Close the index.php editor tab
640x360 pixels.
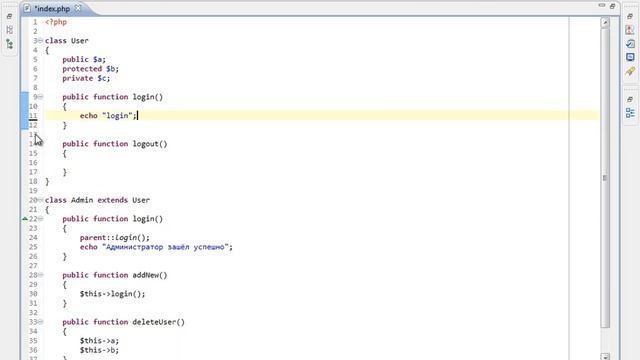[x=77, y=8]
